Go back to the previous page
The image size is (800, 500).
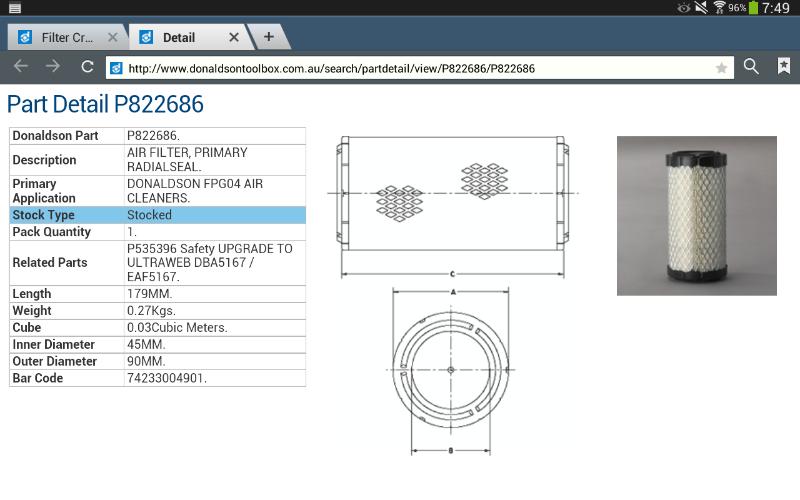pos(20,66)
